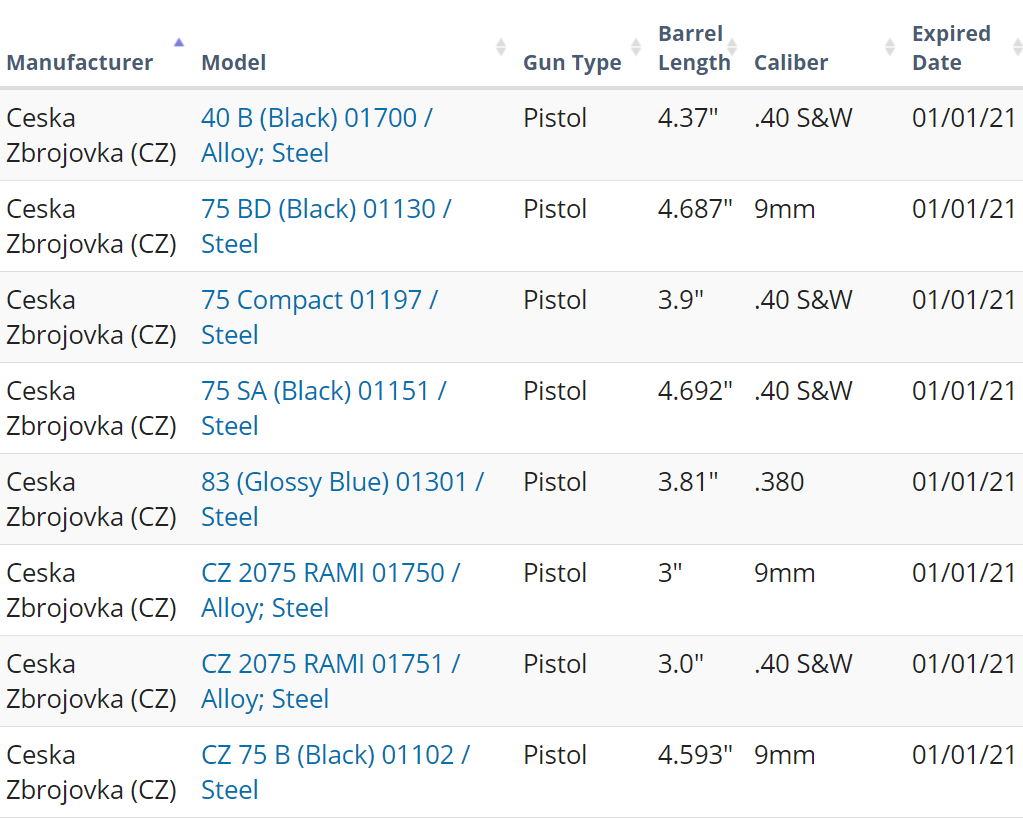Select Pistol gun type in 83 Glossy Blue row
The image size is (1023, 818).
[555, 482]
